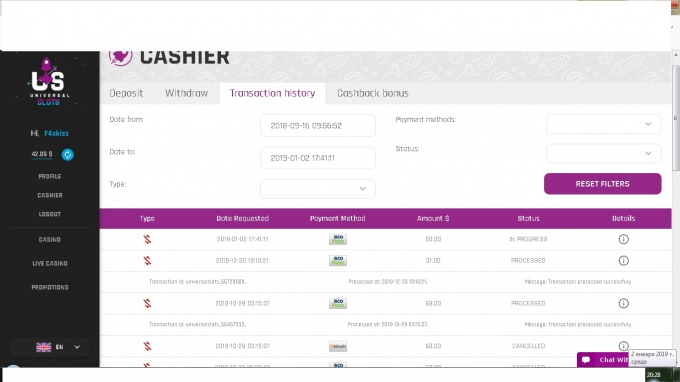The height and width of the screenshot is (382, 680).
Task: Click the withdrawal type icon on the 31.00 row
Action: pos(147,261)
